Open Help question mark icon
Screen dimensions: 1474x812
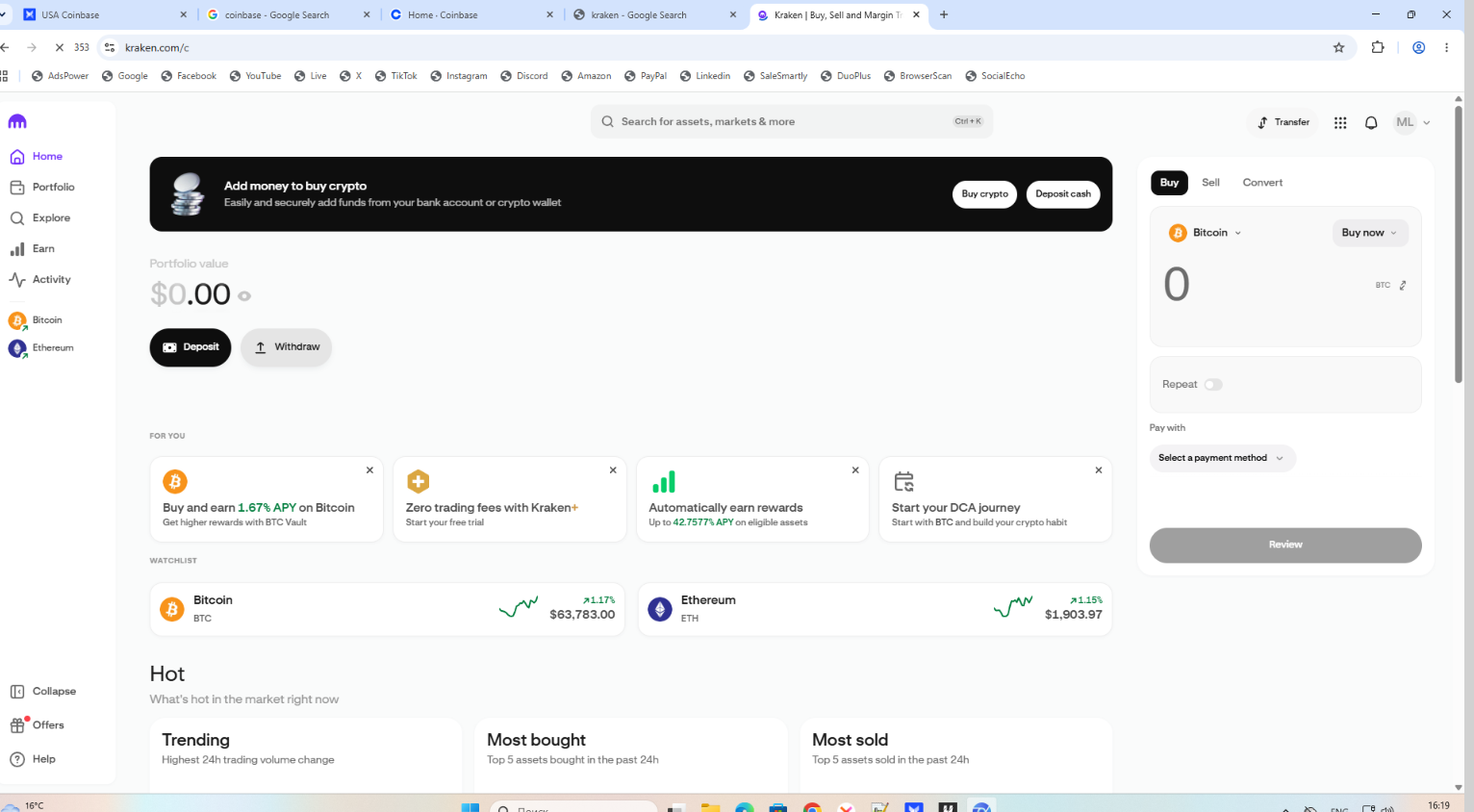[17, 759]
